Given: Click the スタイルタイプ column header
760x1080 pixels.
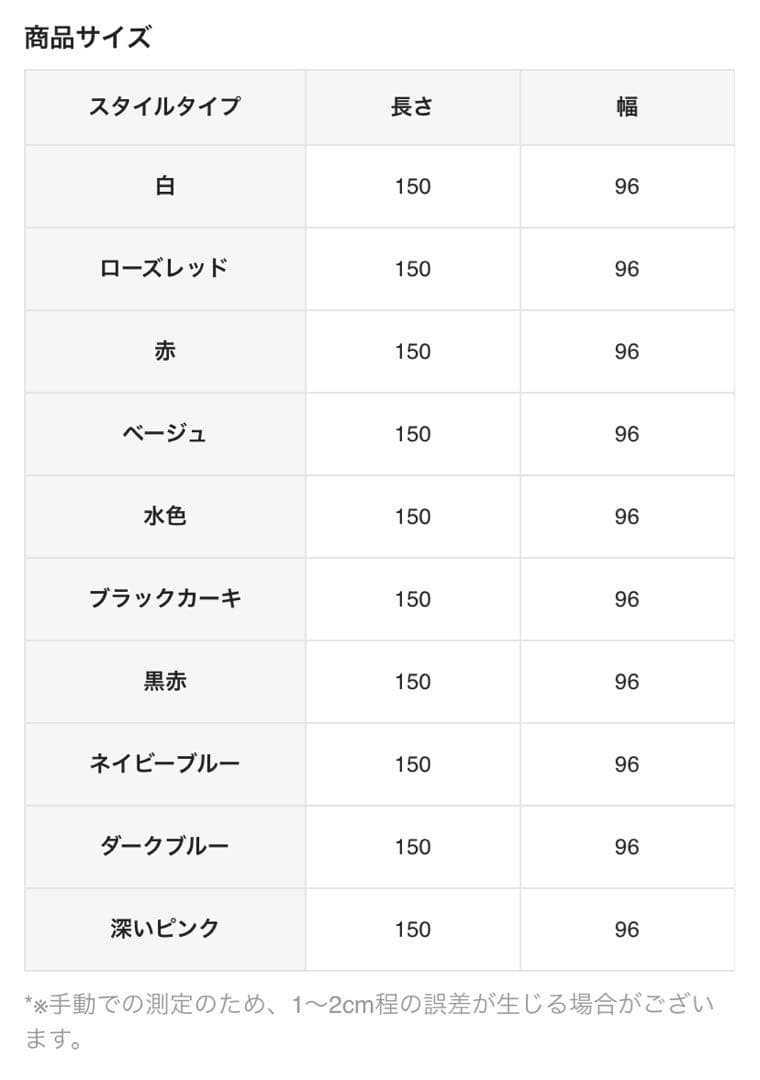Looking at the screenshot, I should [165, 106].
